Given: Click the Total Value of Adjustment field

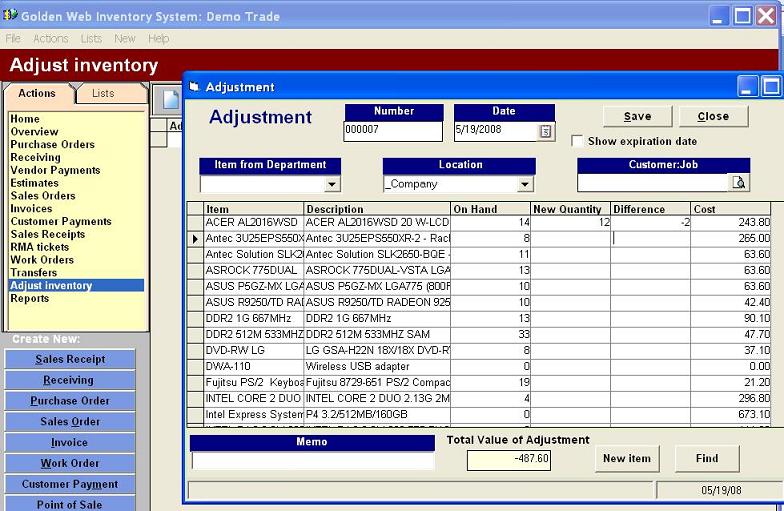Looking at the screenshot, I should tap(508, 460).
